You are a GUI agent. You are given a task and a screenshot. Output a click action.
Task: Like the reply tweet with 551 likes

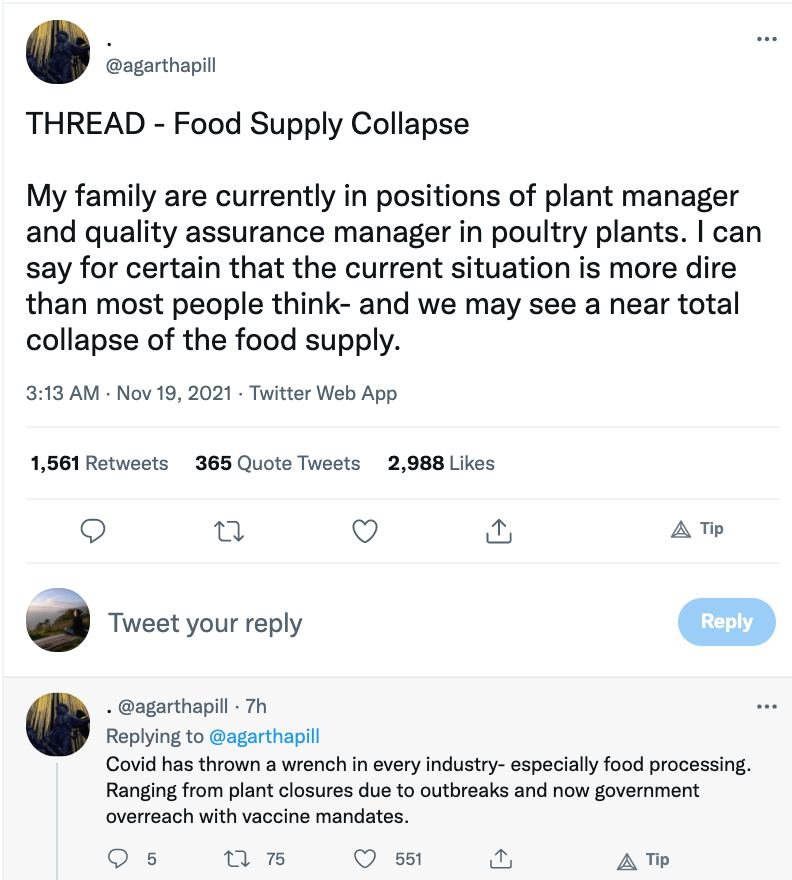(x=365, y=859)
